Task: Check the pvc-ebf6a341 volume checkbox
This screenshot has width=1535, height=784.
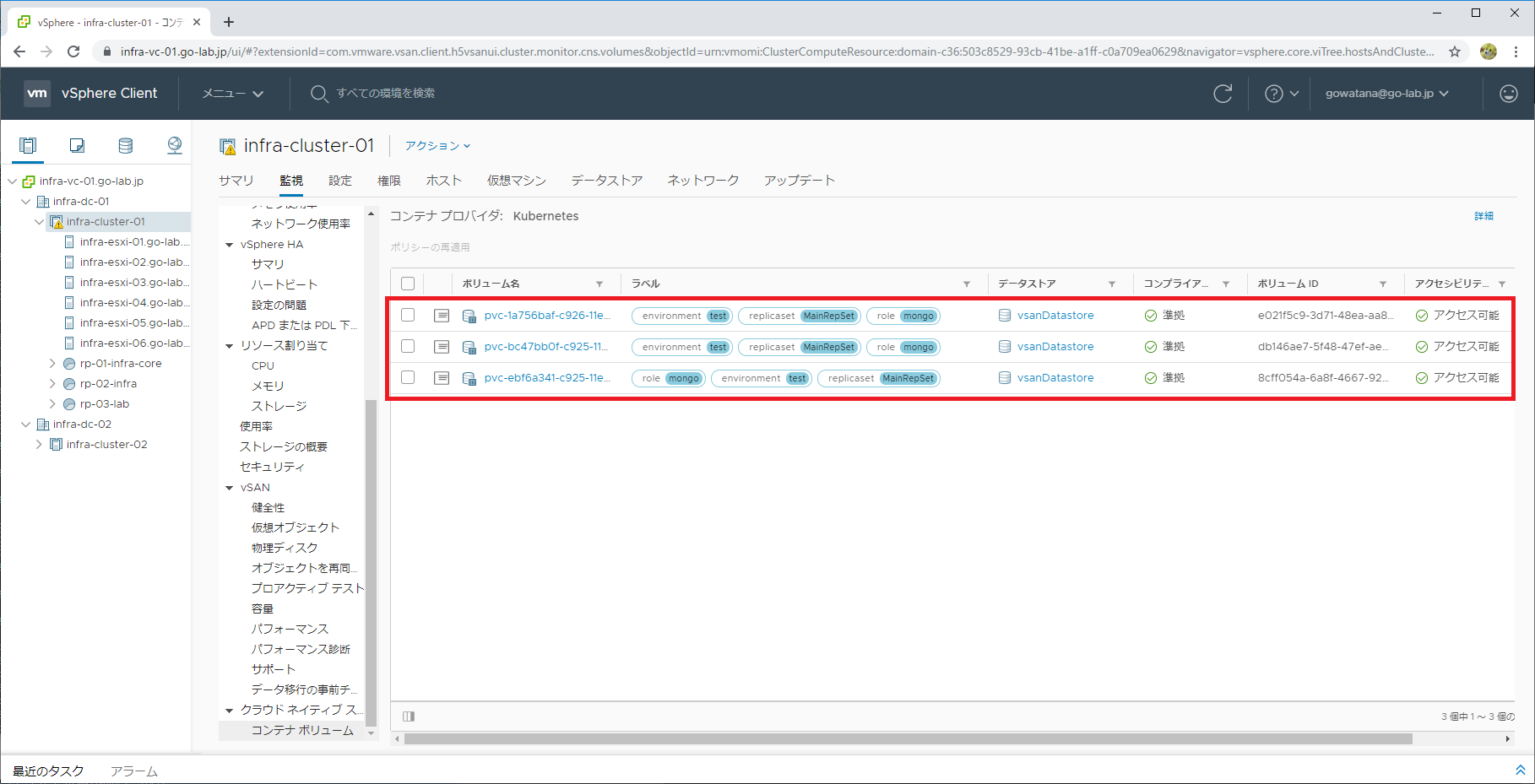Action: (x=408, y=377)
